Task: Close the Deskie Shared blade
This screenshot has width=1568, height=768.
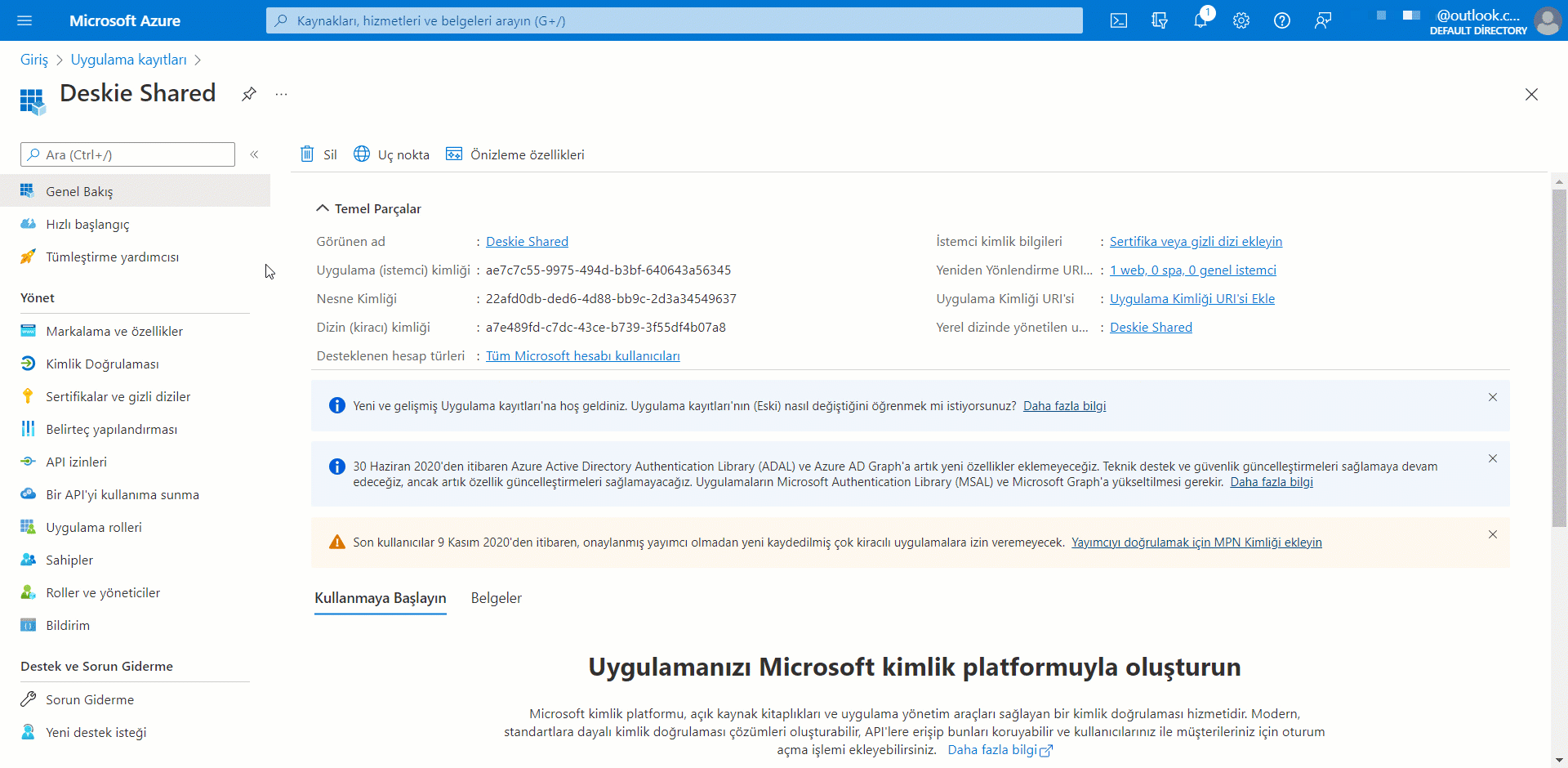Action: click(x=1531, y=95)
